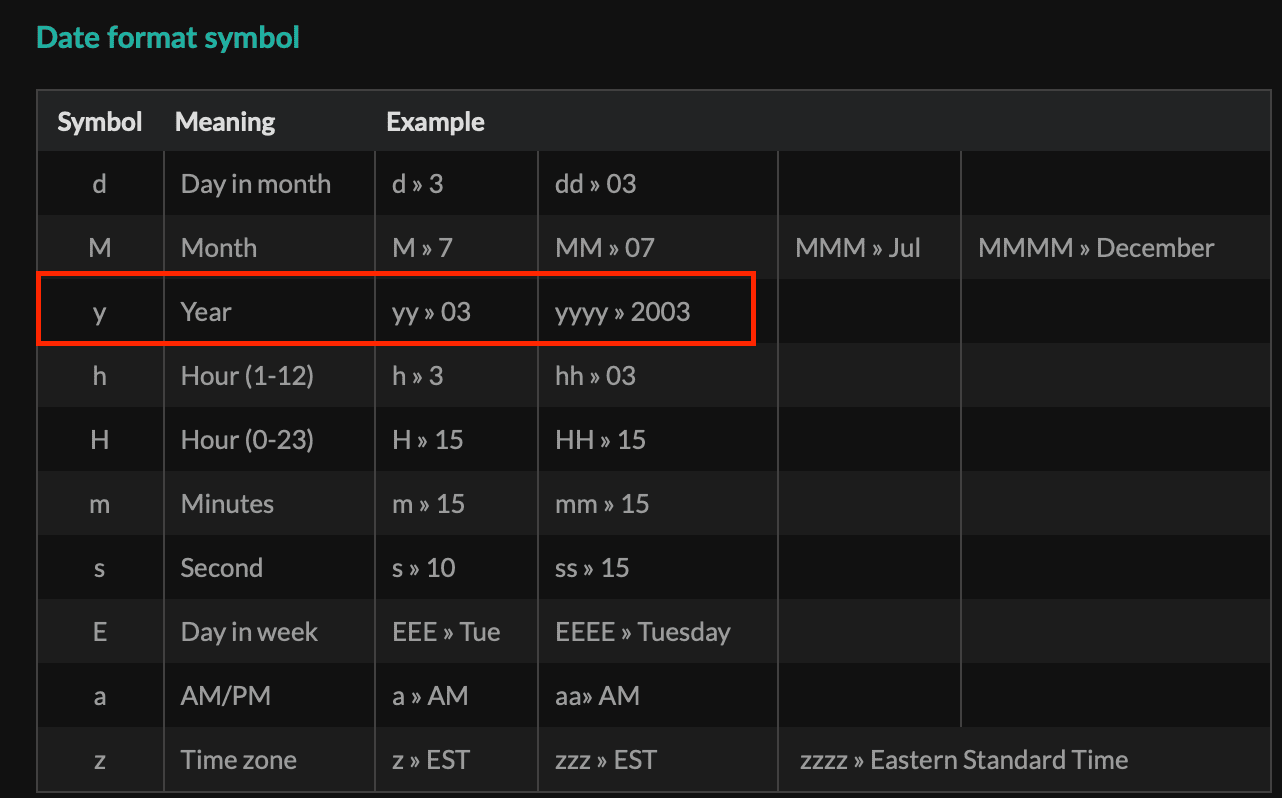Click the "Hour (1-12)" cell
1282x798 pixels.
point(247,376)
